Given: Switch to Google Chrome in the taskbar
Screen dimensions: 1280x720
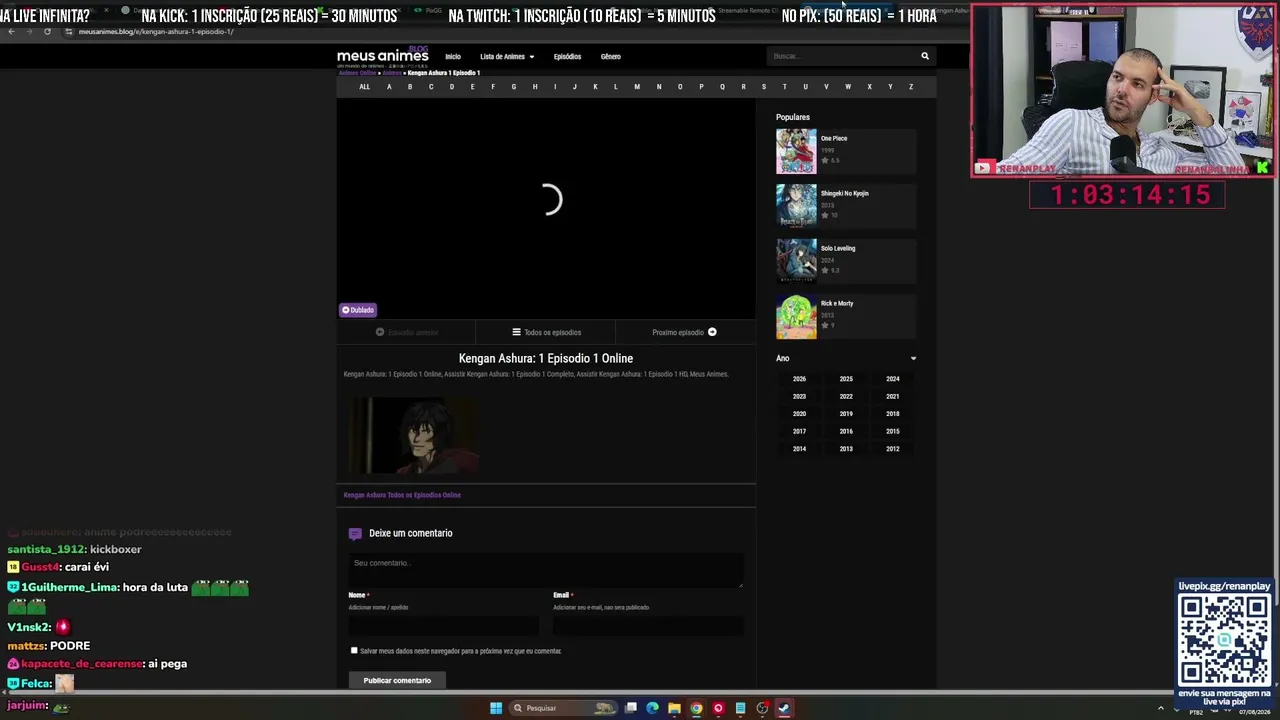Looking at the screenshot, I should pyautogui.click(x=697, y=708).
